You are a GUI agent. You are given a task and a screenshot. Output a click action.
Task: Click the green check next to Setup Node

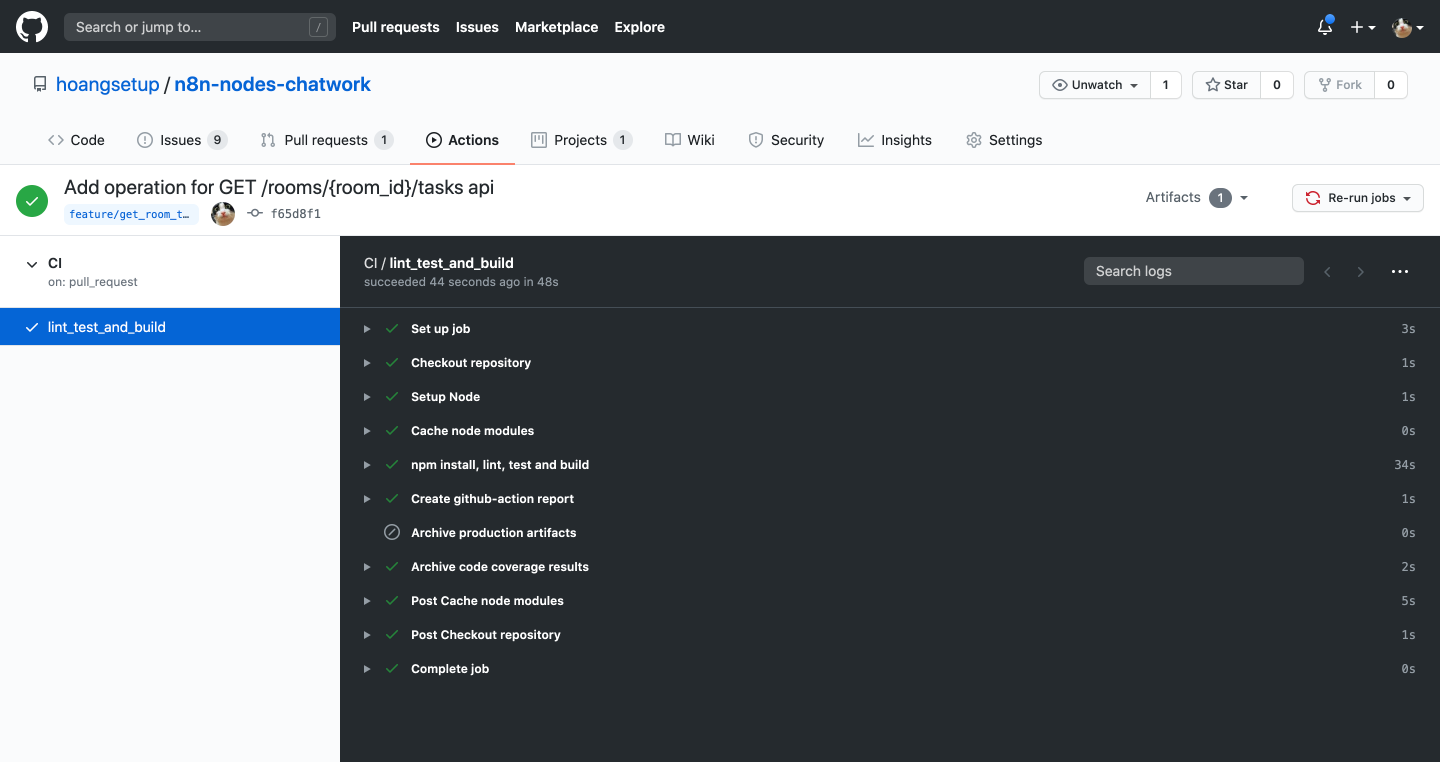(392, 397)
